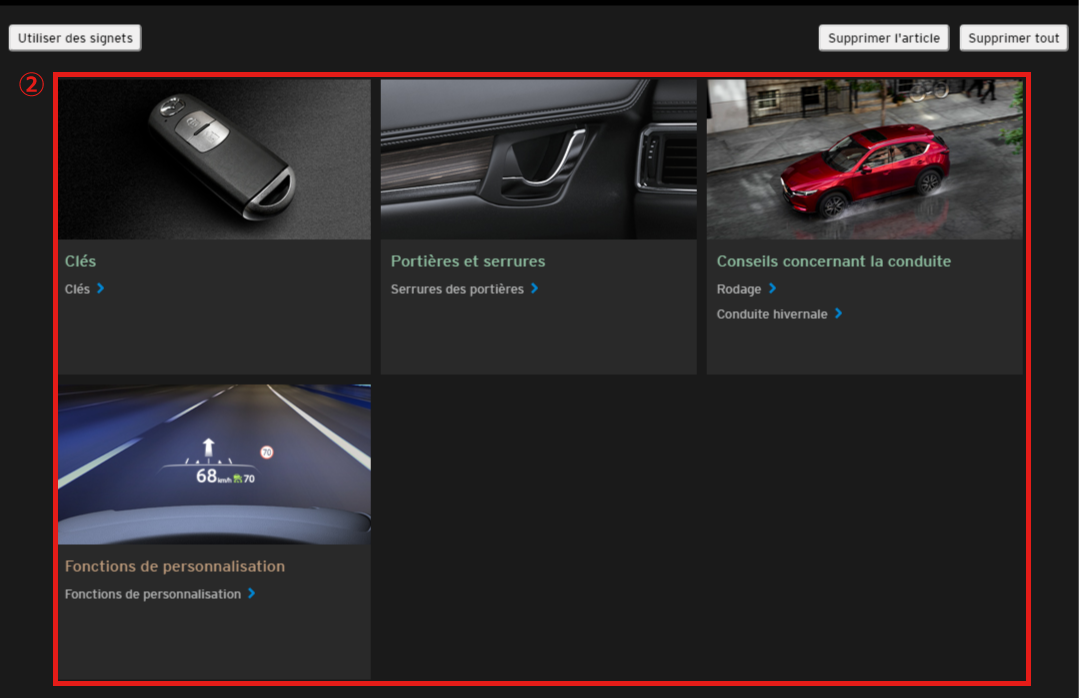Click the blue chevron beside Rodage
Screen dimensions: 1080x698
coord(772,289)
